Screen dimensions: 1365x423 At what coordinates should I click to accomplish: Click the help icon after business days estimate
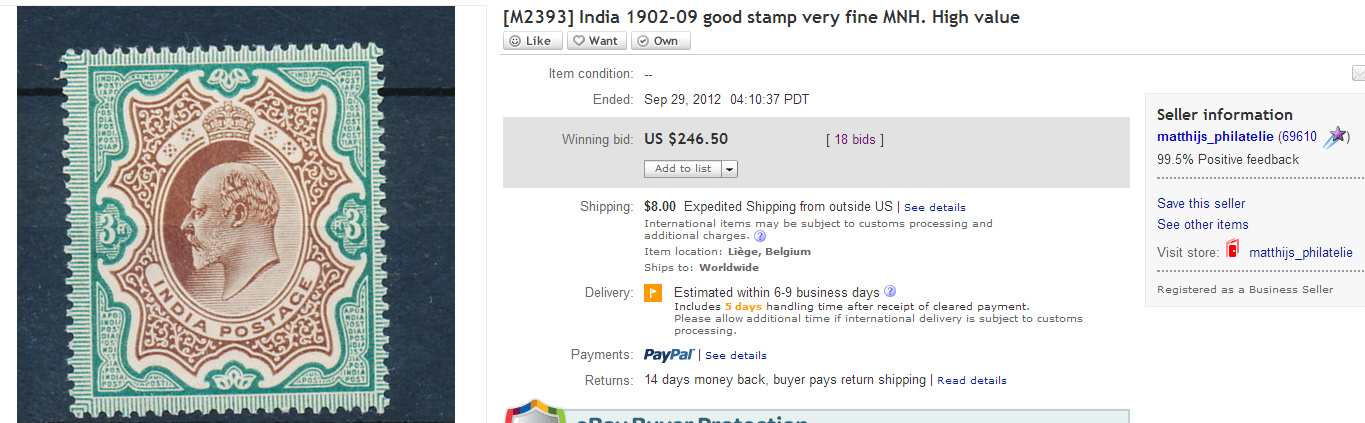pyautogui.click(x=890, y=292)
